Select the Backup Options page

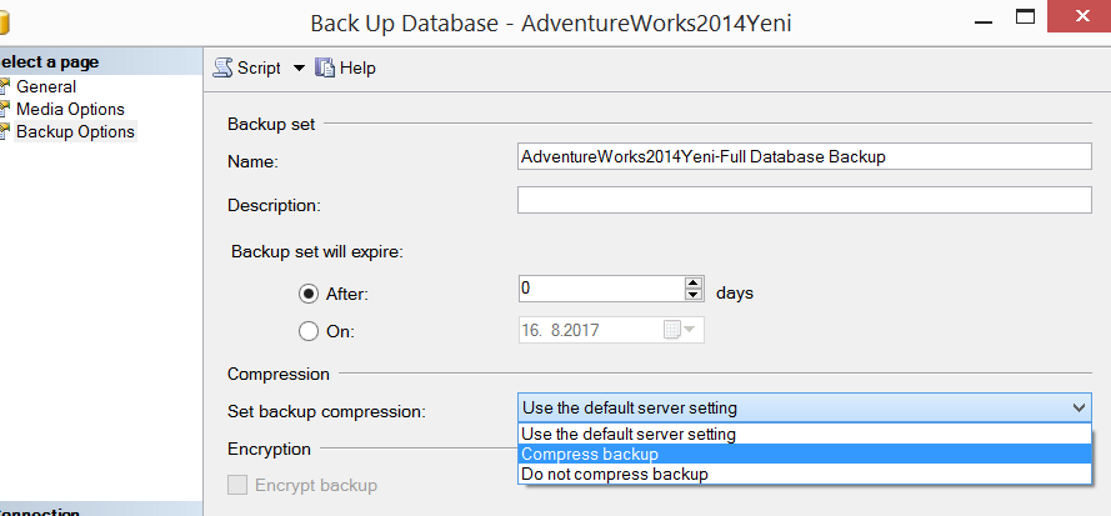[x=75, y=132]
